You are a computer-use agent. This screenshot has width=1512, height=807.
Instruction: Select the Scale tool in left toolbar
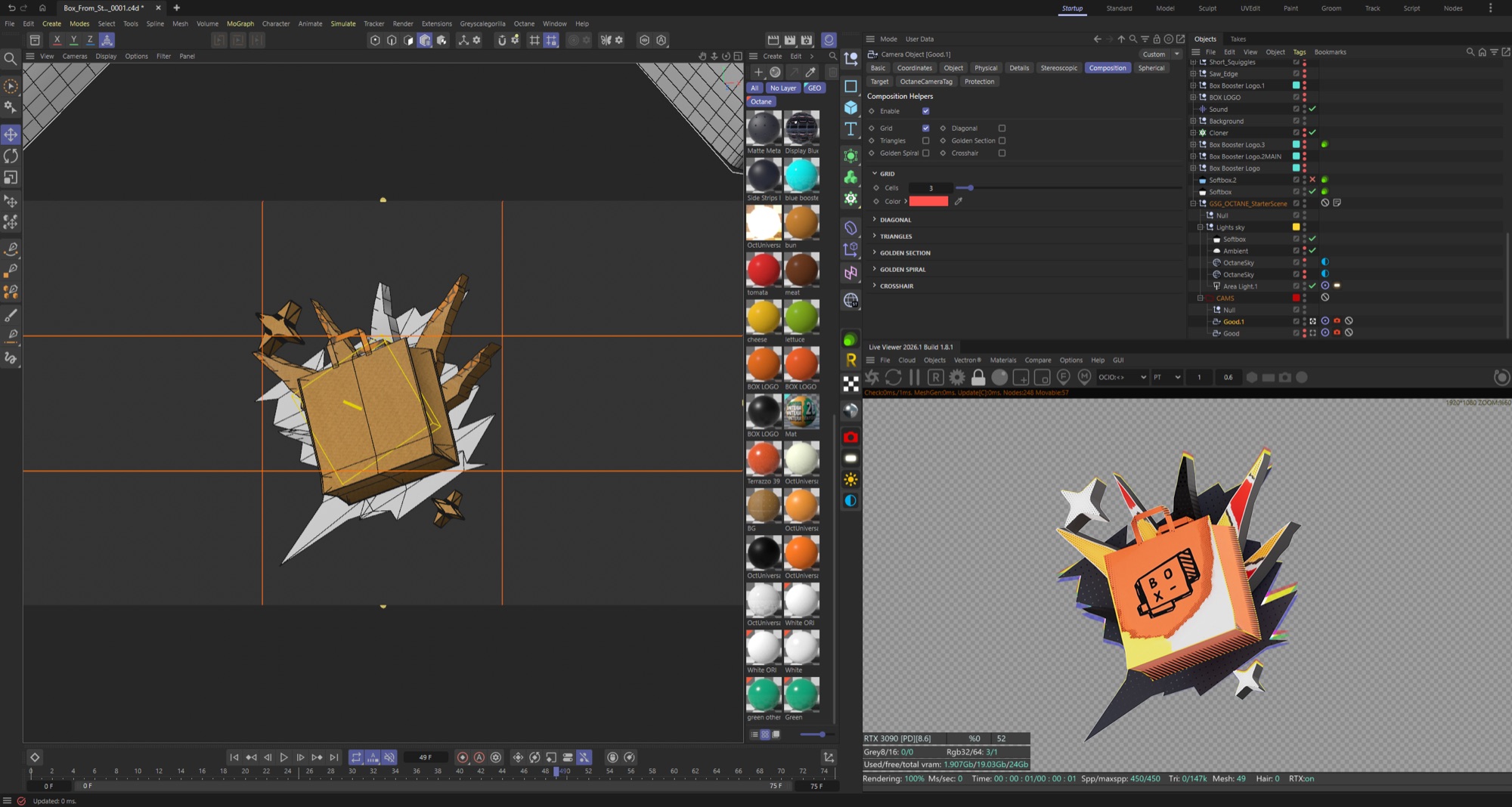click(x=11, y=178)
